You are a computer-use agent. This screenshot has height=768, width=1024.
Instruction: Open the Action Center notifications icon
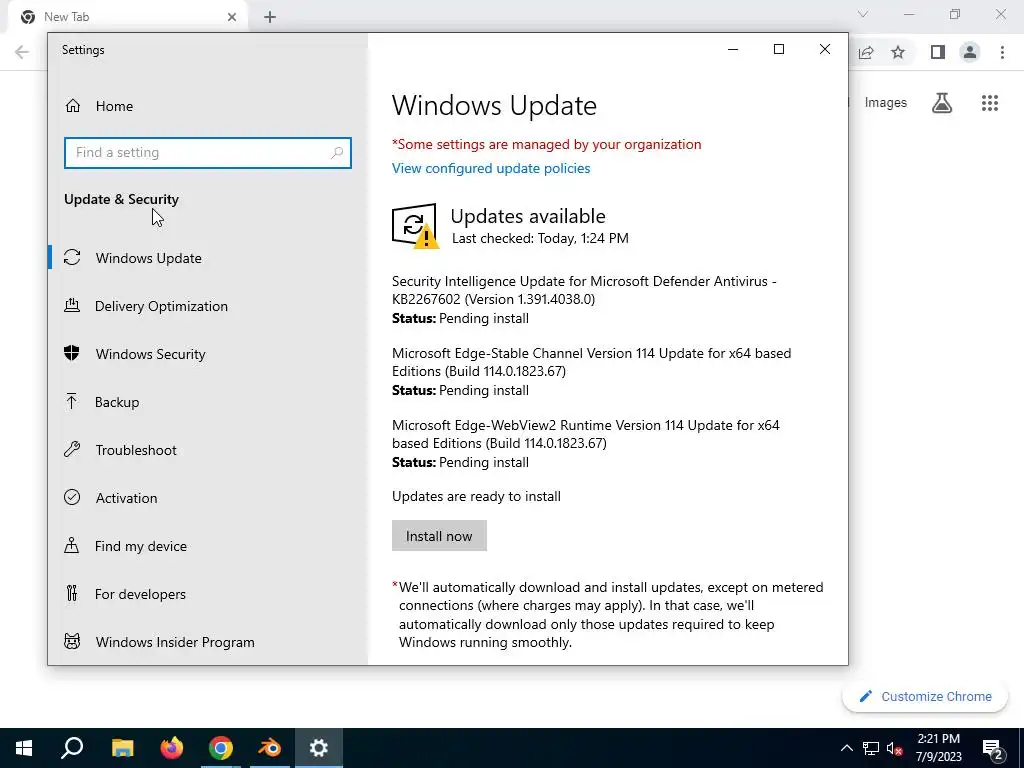click(993, 749)
